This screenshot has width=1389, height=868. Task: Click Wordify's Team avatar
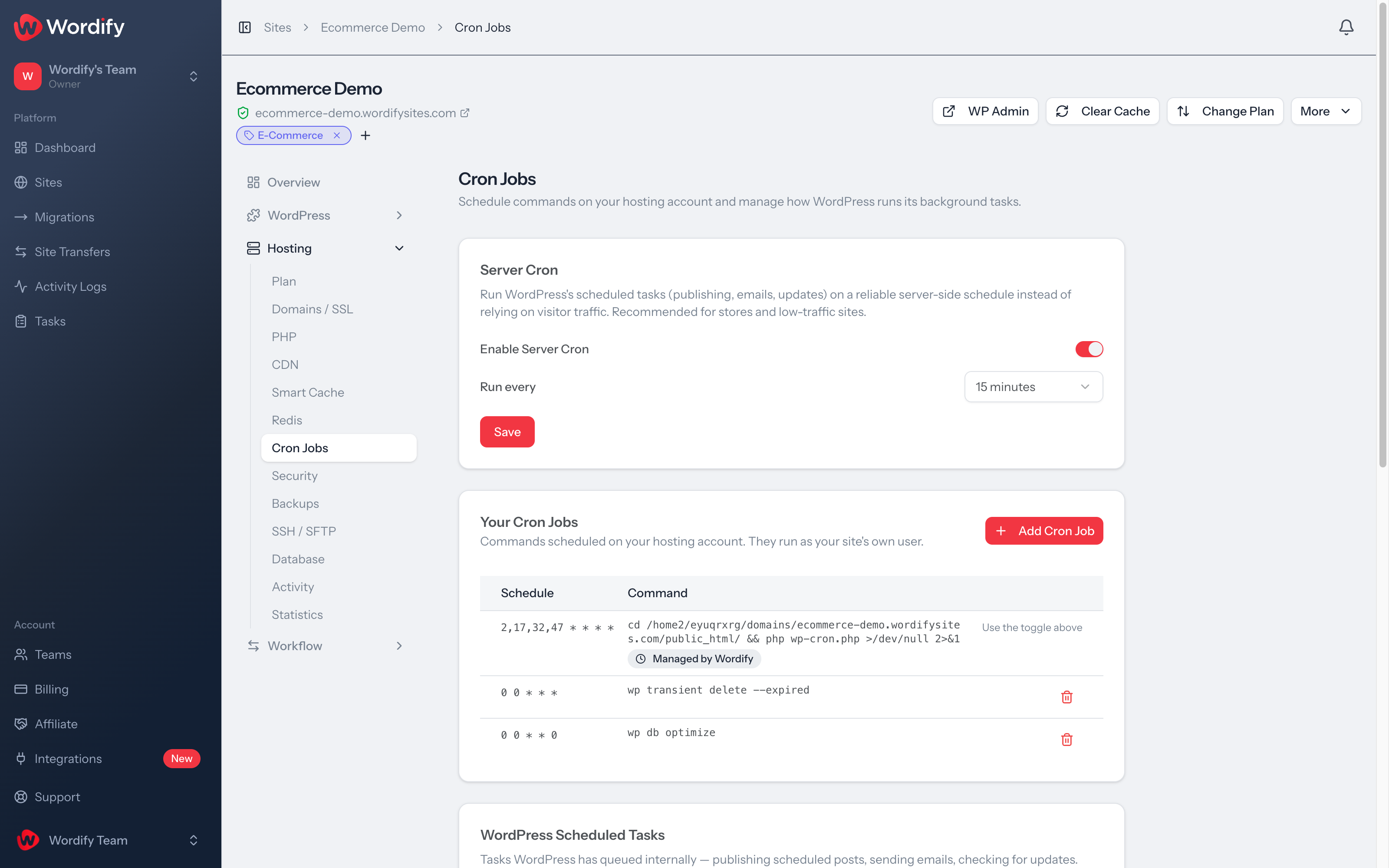pos(27,76)
